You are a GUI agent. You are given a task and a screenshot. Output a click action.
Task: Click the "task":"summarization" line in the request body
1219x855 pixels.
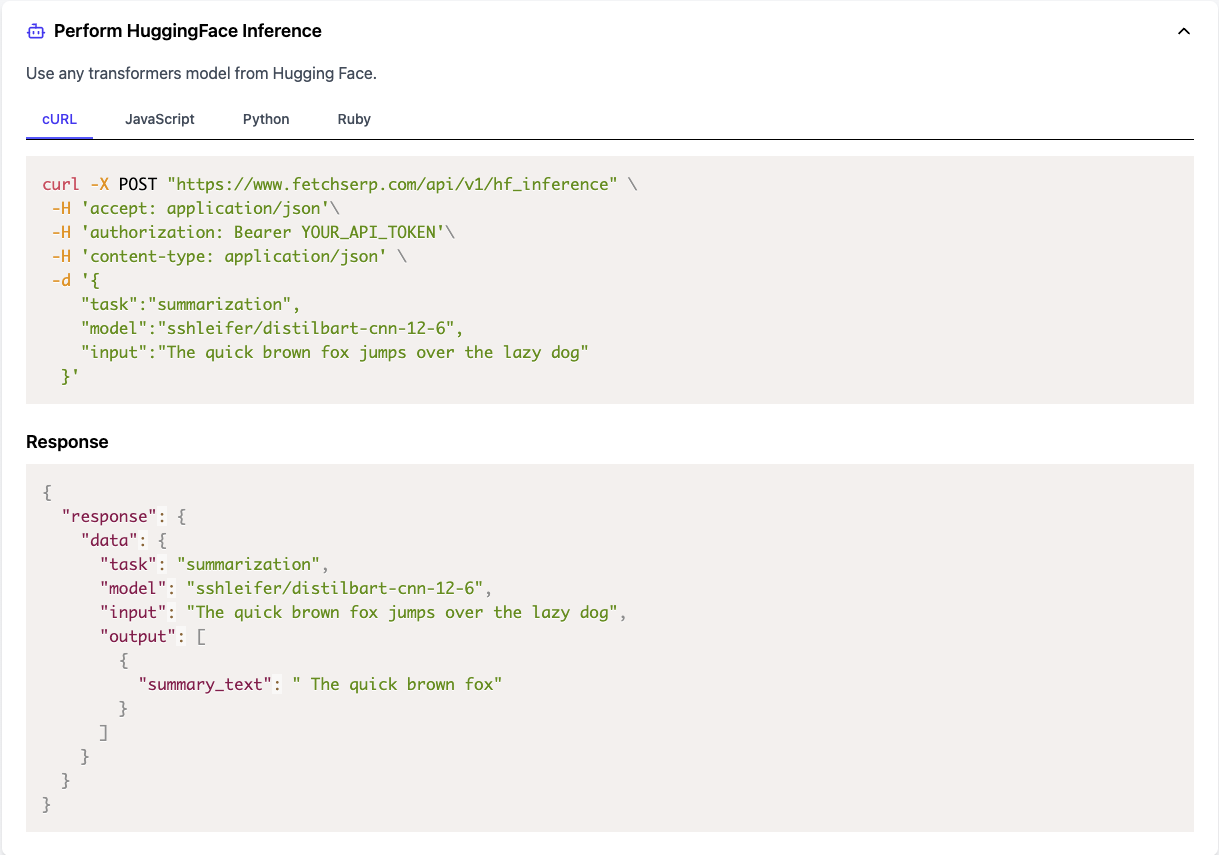click(190, 304)
